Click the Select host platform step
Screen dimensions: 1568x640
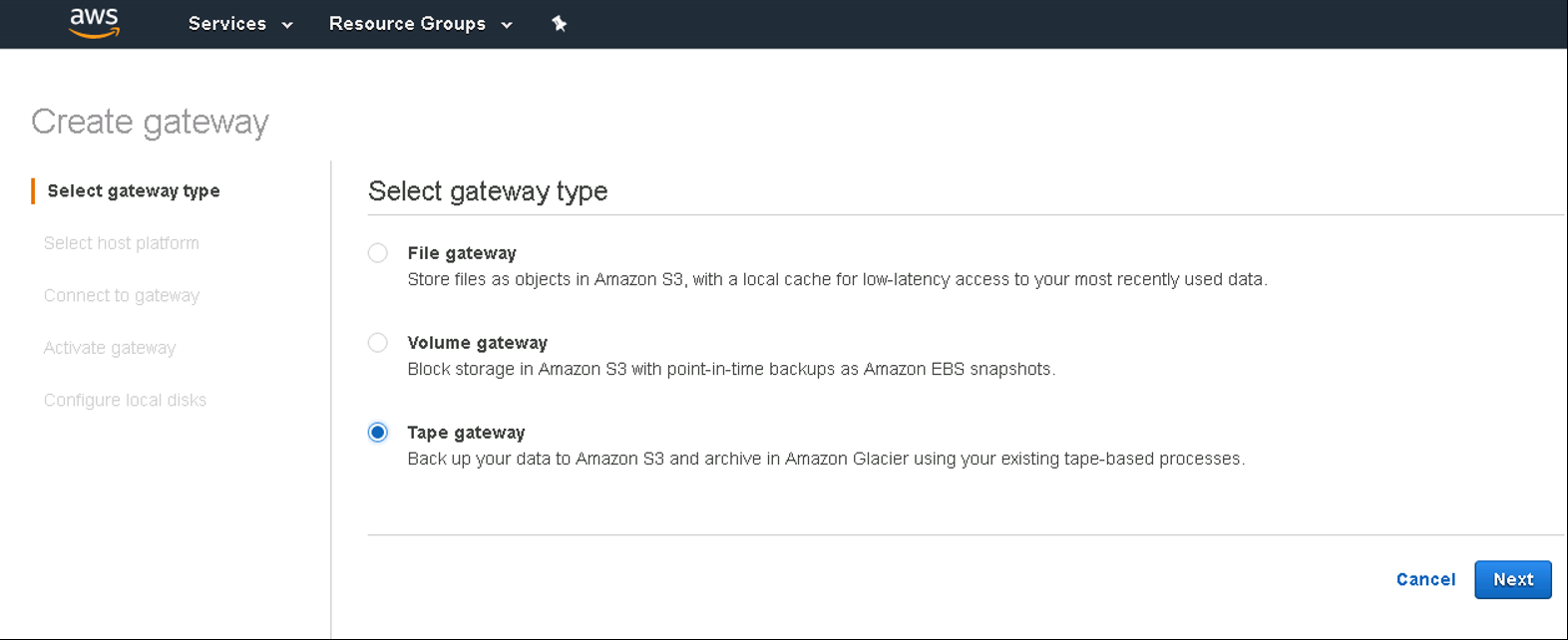tap(122, 243)
